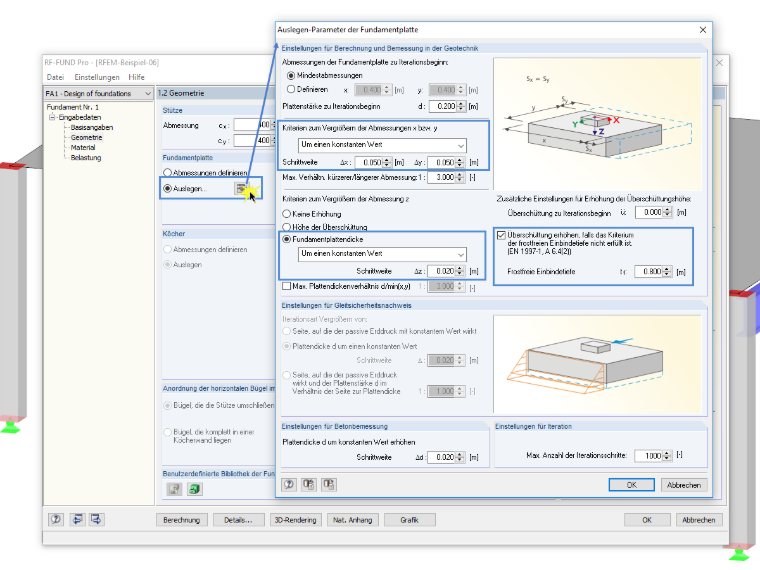The width and height of the screenshot is (760, 570).
Task: Go to next table icon in RF-FUND Pro
Action: 96,520
